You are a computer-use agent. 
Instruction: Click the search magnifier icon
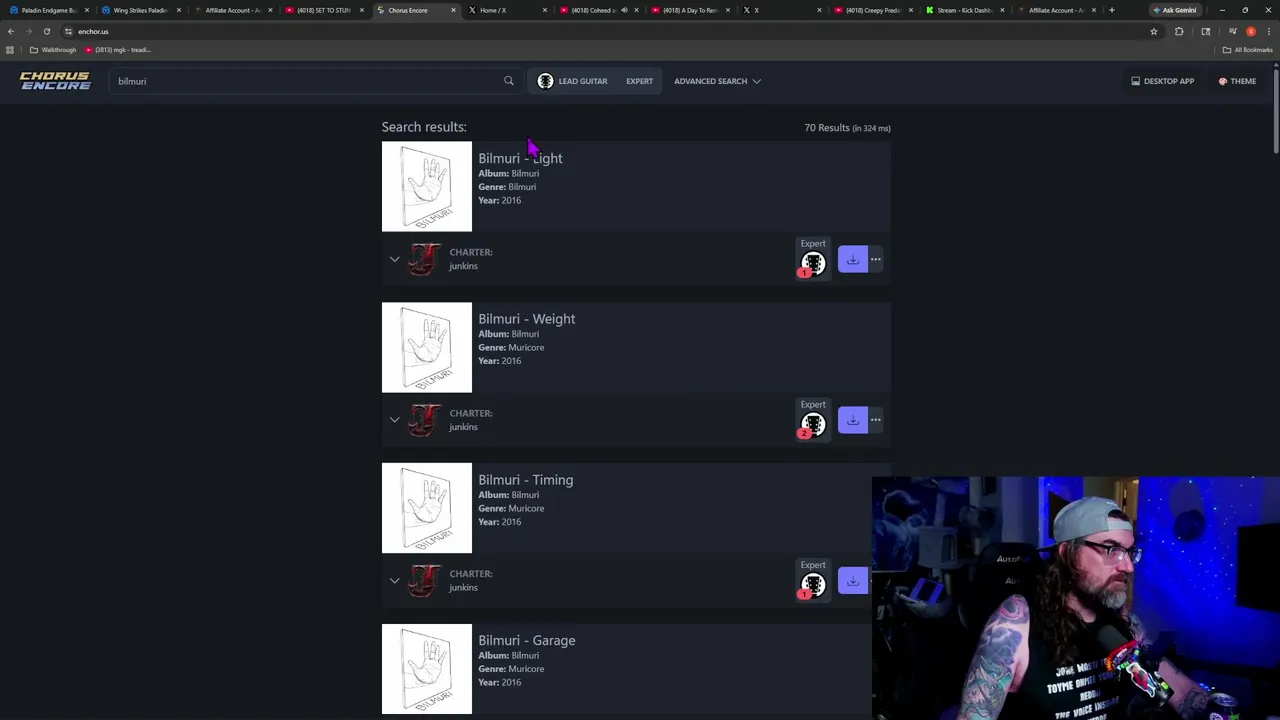pyautogui.click(x=508, y=81)
